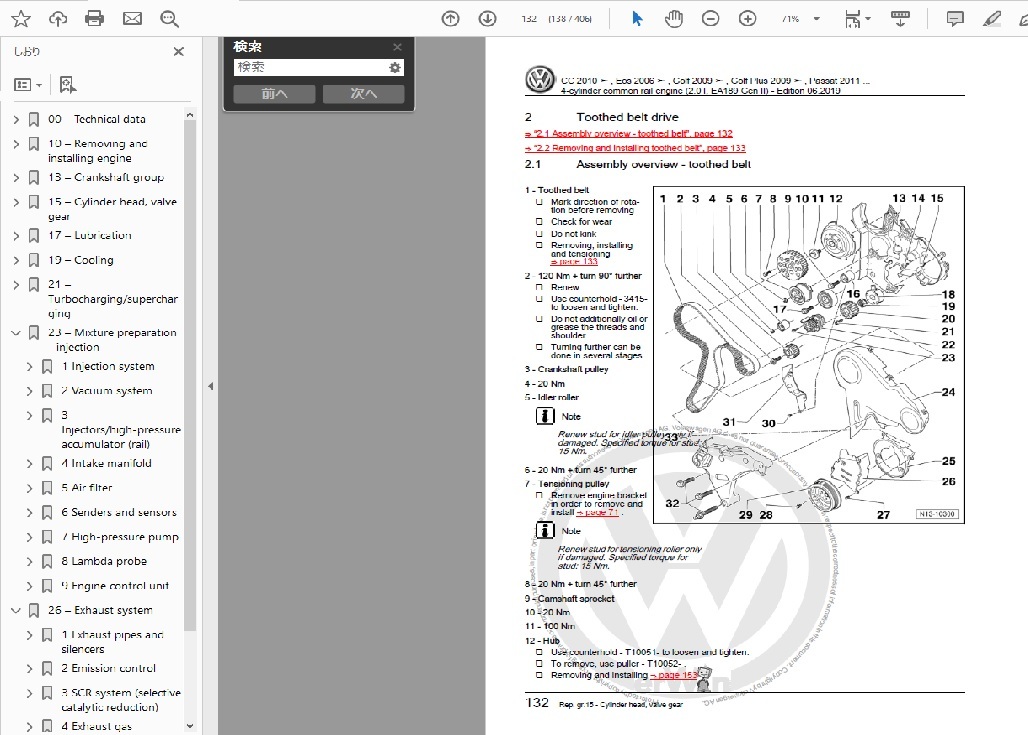Open the fit page options tool
This screenshot has height=735, width=1028.
pyautogui.click(x=857, y=18)
